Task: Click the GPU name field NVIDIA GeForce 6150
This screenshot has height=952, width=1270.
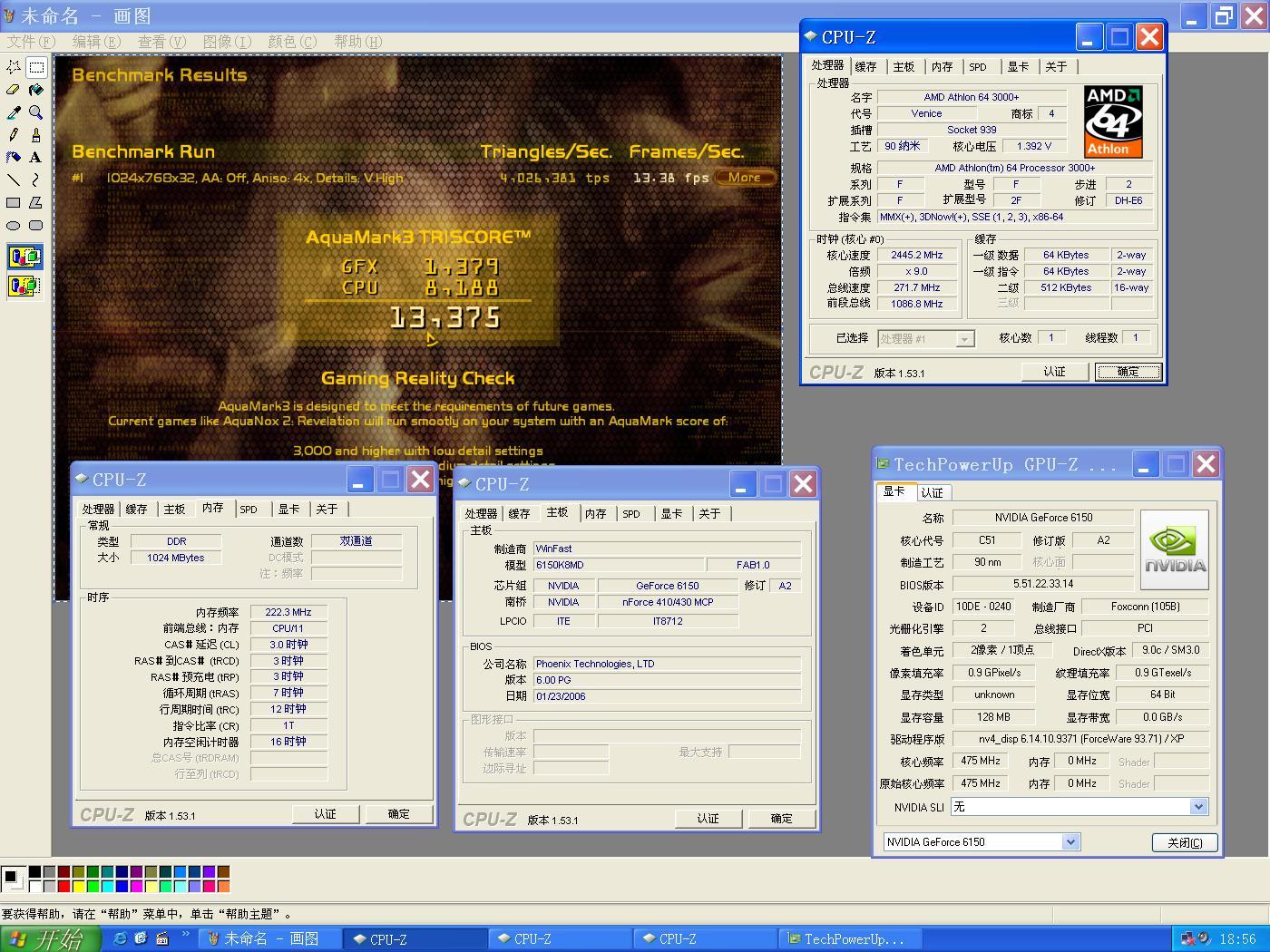Action: point(1043,518)
